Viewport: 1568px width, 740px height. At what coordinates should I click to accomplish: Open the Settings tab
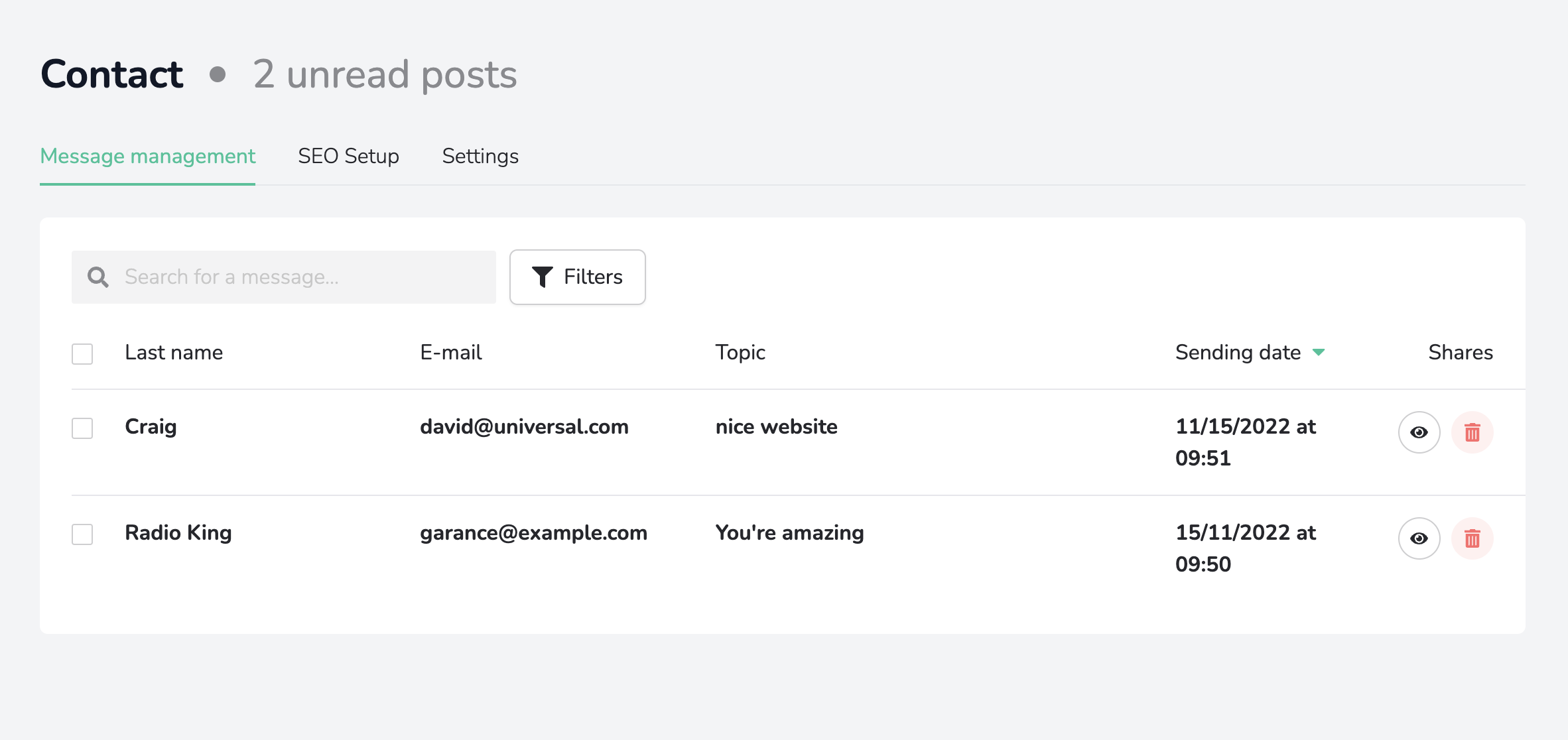(x=480, y=156)
